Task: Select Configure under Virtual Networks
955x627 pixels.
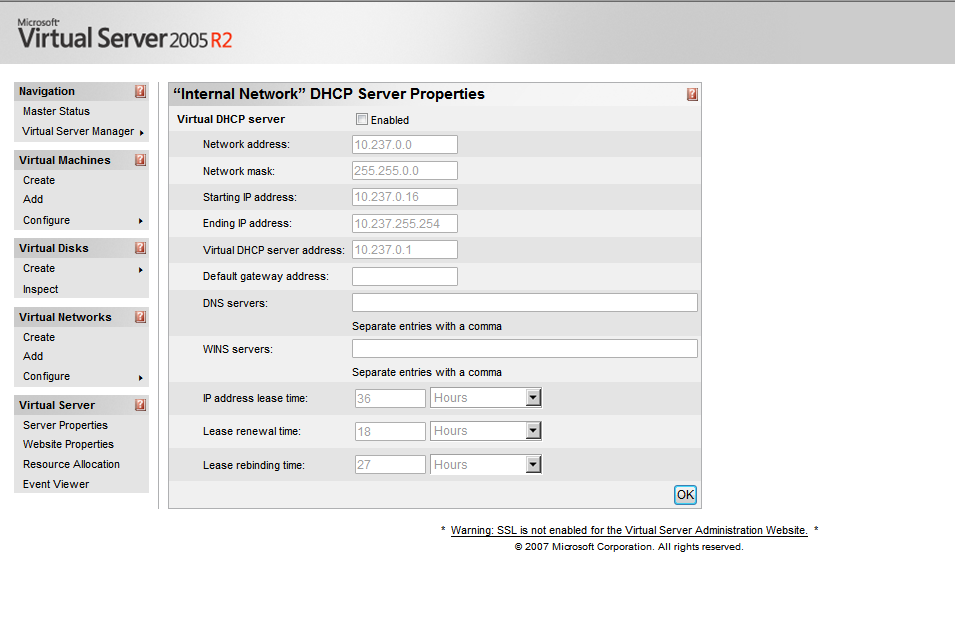Action: click(x=46, y=377)
